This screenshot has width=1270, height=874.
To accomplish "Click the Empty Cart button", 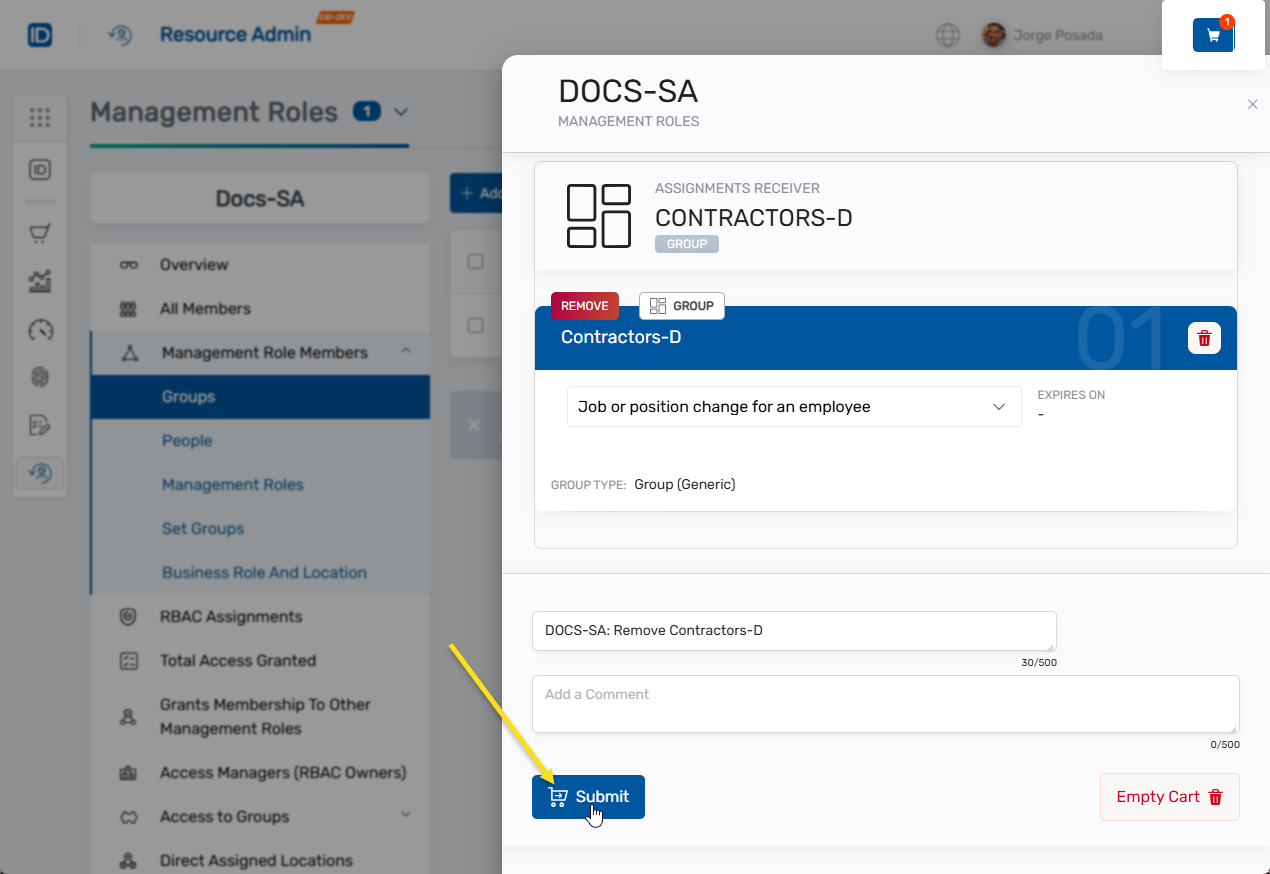I will (x=1169, y=797).
